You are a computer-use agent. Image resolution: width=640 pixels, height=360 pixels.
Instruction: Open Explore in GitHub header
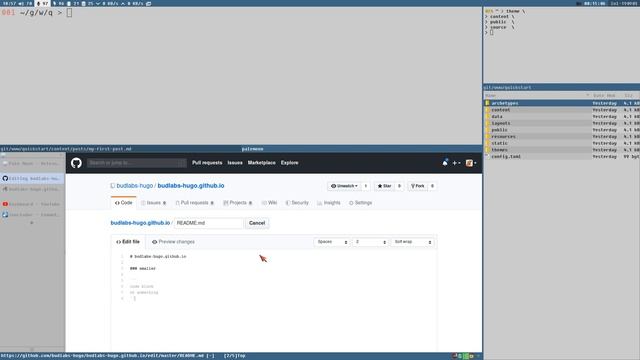289,163
